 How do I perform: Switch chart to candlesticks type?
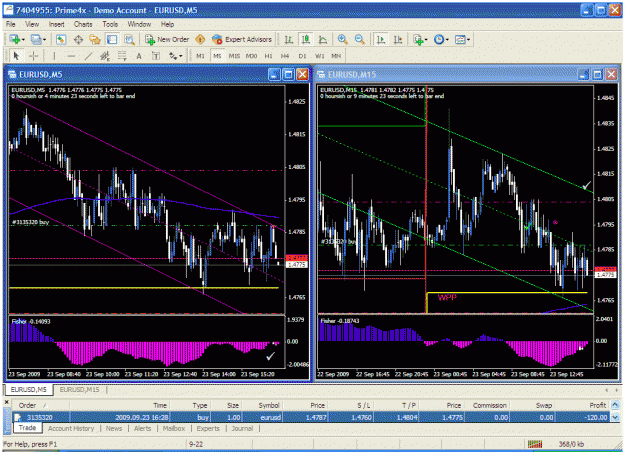(306, 39)
